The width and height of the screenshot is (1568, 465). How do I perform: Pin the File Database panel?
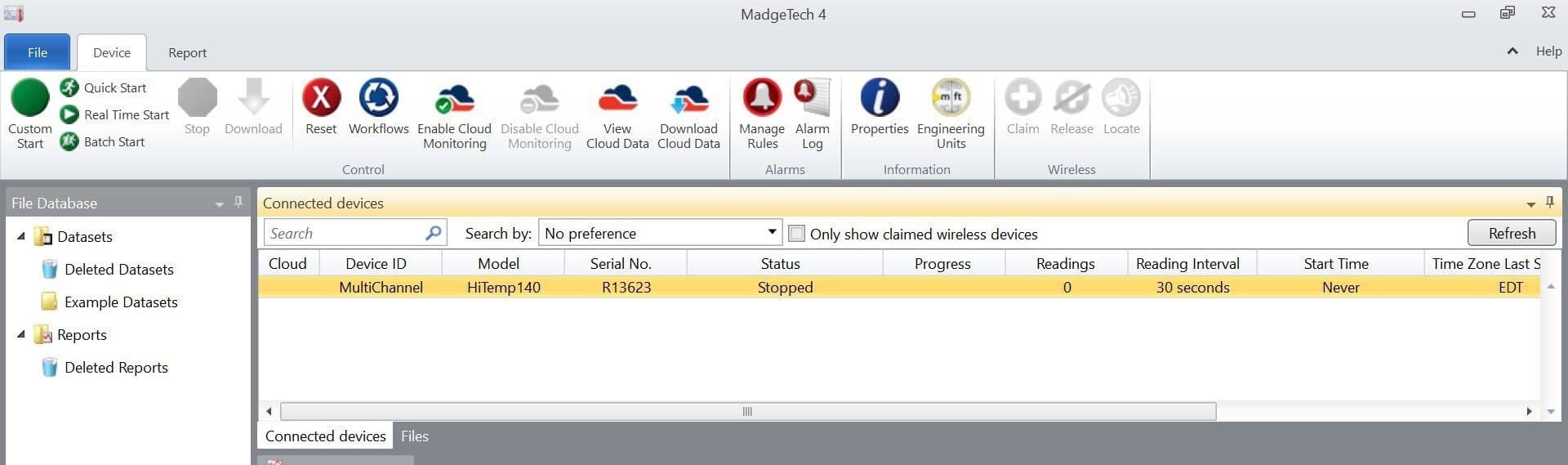[x=238, y=202]
